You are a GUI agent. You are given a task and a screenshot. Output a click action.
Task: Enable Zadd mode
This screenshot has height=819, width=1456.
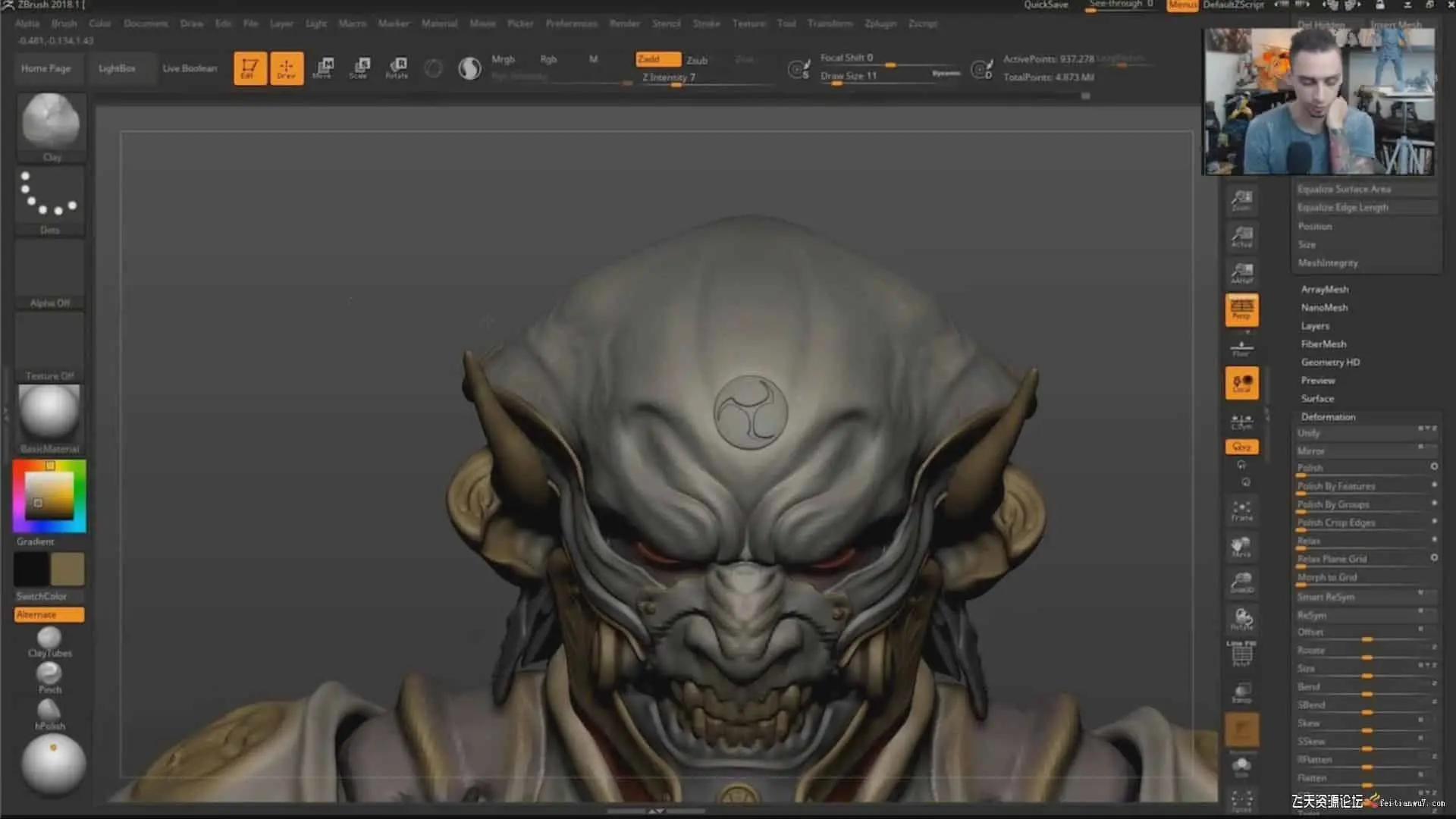click(x=657, y=59)
